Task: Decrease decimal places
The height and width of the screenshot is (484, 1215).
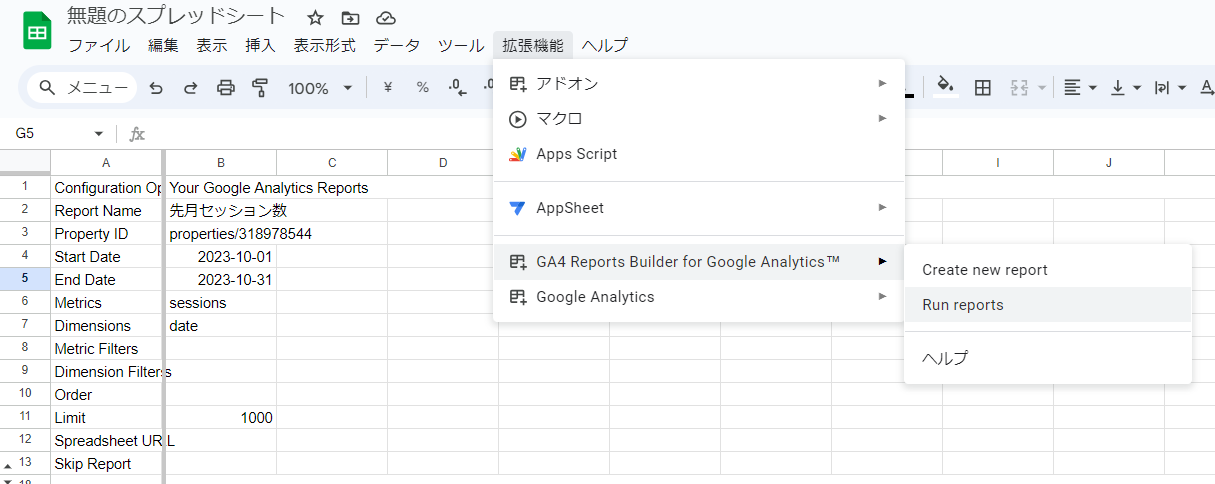Action: coord(458,88)
